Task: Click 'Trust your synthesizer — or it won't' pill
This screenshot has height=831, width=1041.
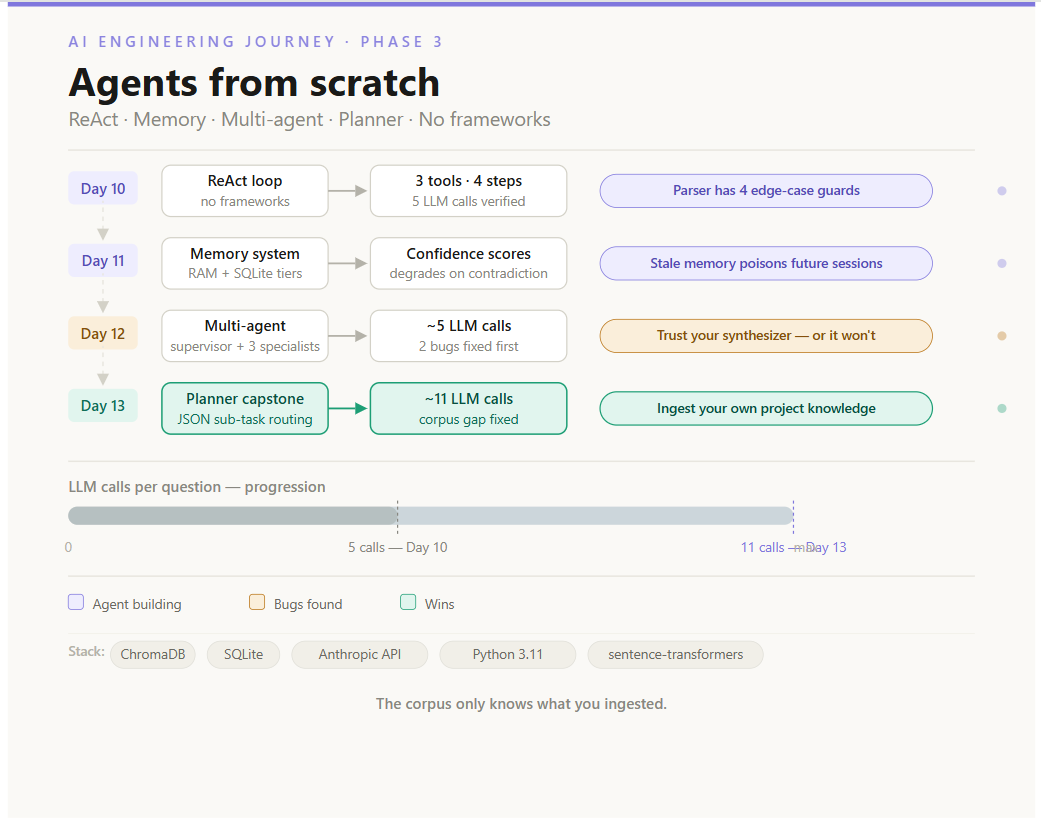Action: pos(766,336)
